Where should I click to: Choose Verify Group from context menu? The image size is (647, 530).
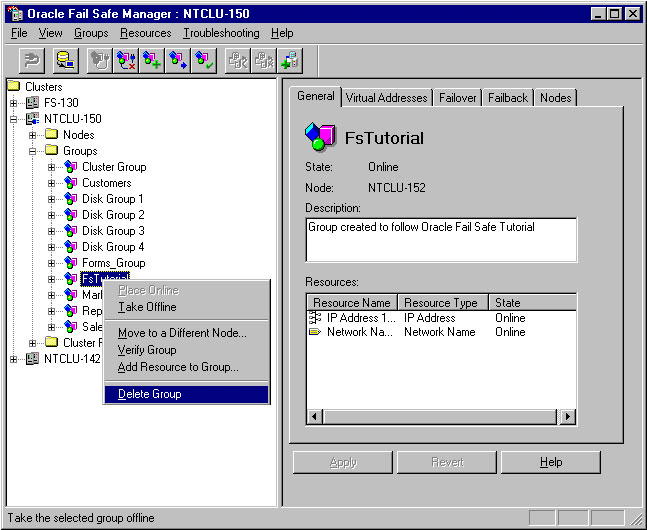[x=187, y=350]
